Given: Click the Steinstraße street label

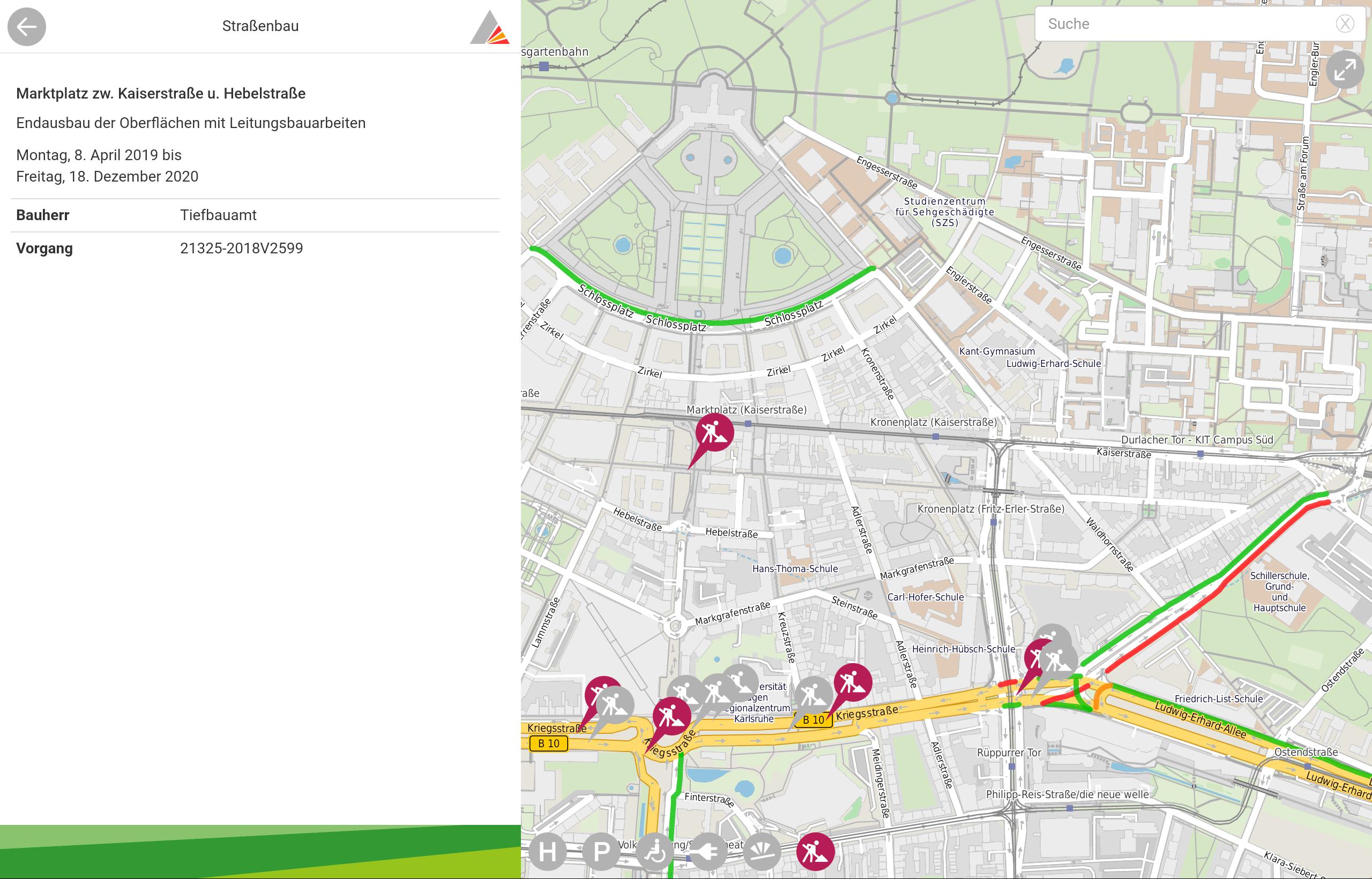Looking at the screenshot, I should tap(854, 607).
